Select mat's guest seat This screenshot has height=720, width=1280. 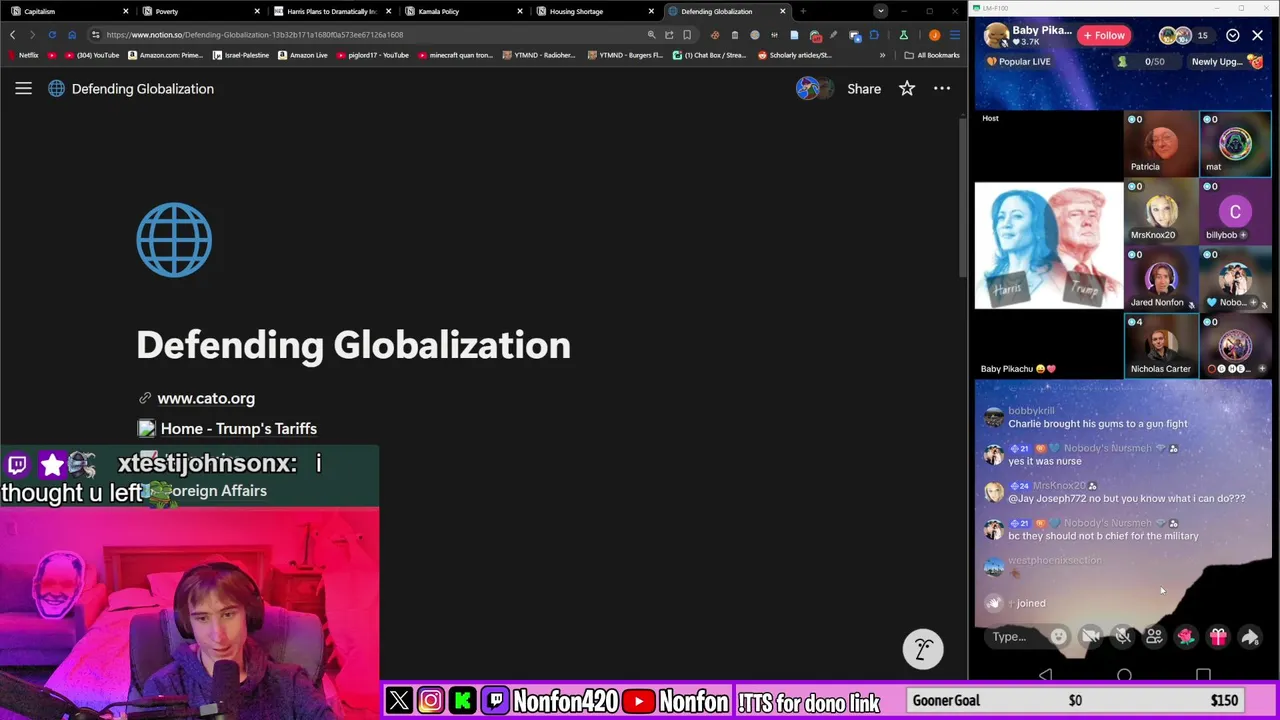click(1235, 143)
